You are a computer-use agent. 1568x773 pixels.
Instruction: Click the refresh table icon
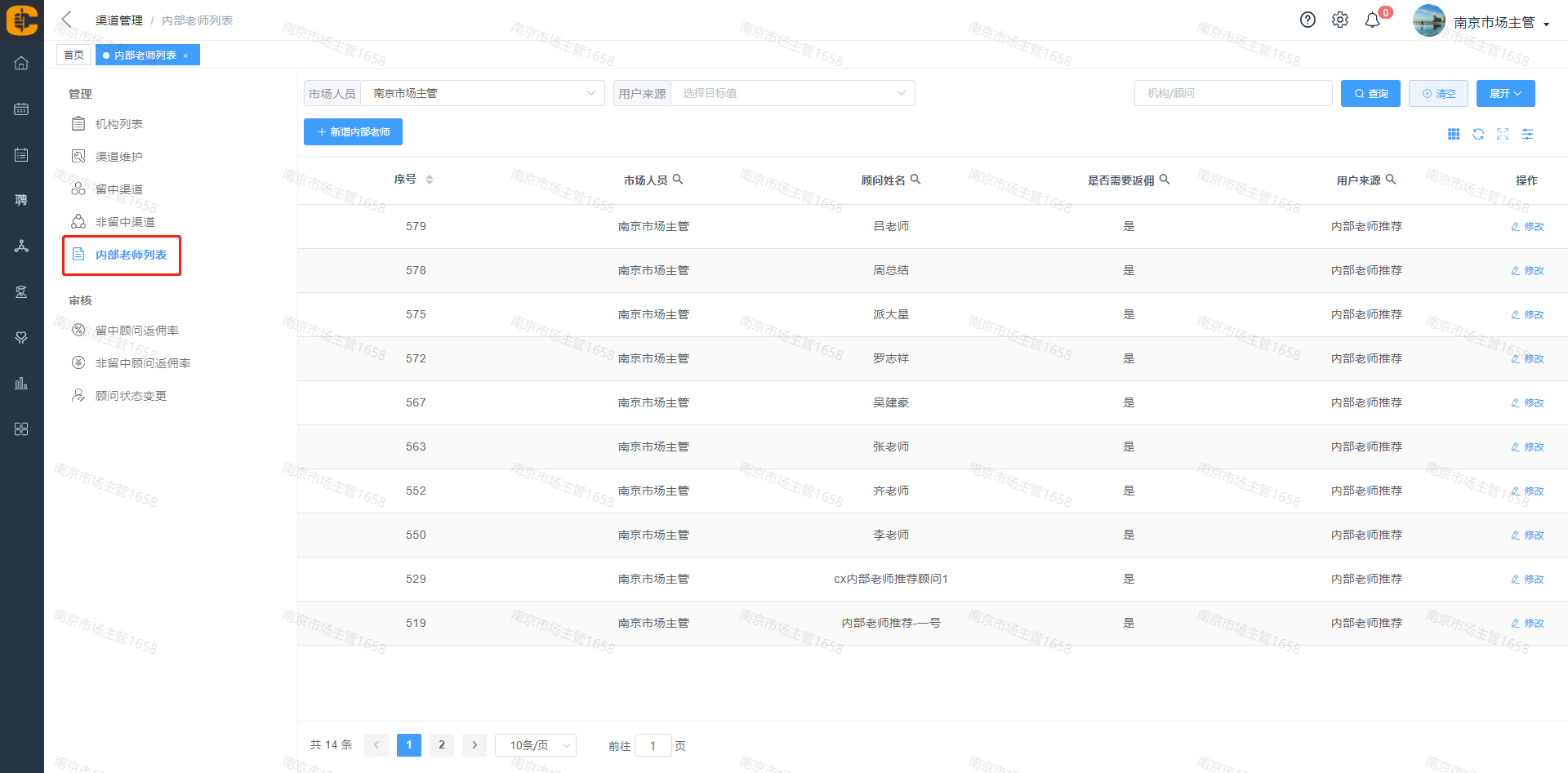pos(1477,134)
